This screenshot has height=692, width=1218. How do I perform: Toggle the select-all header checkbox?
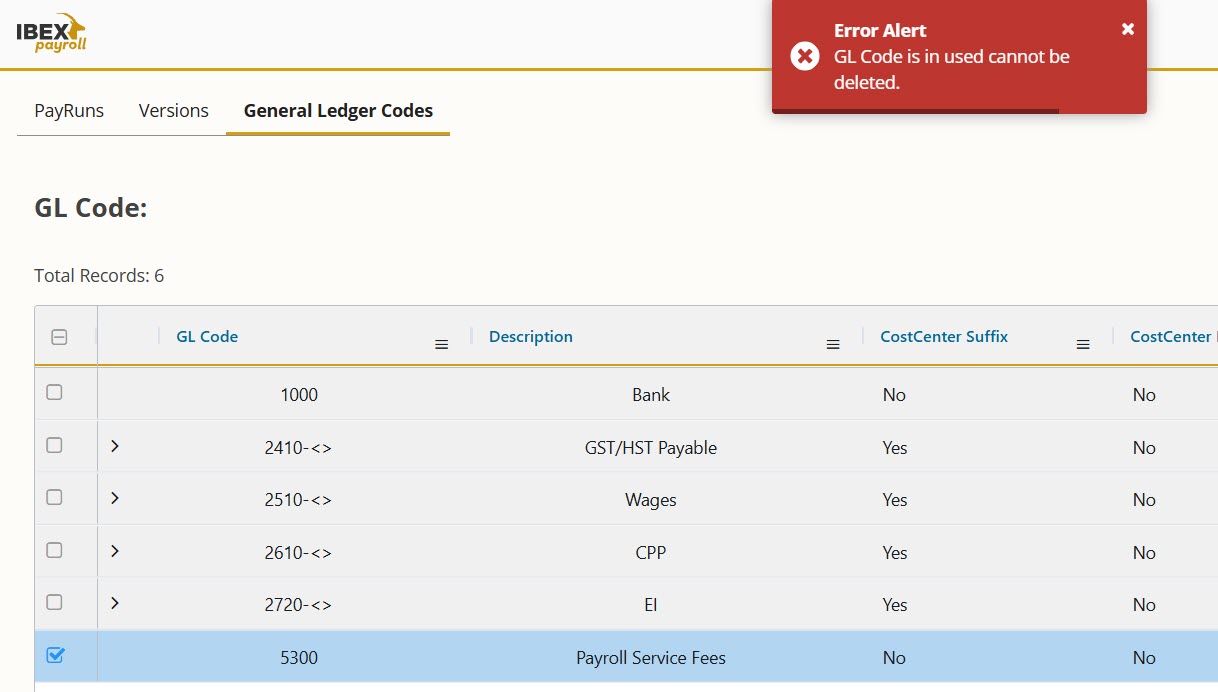[59, 337]
